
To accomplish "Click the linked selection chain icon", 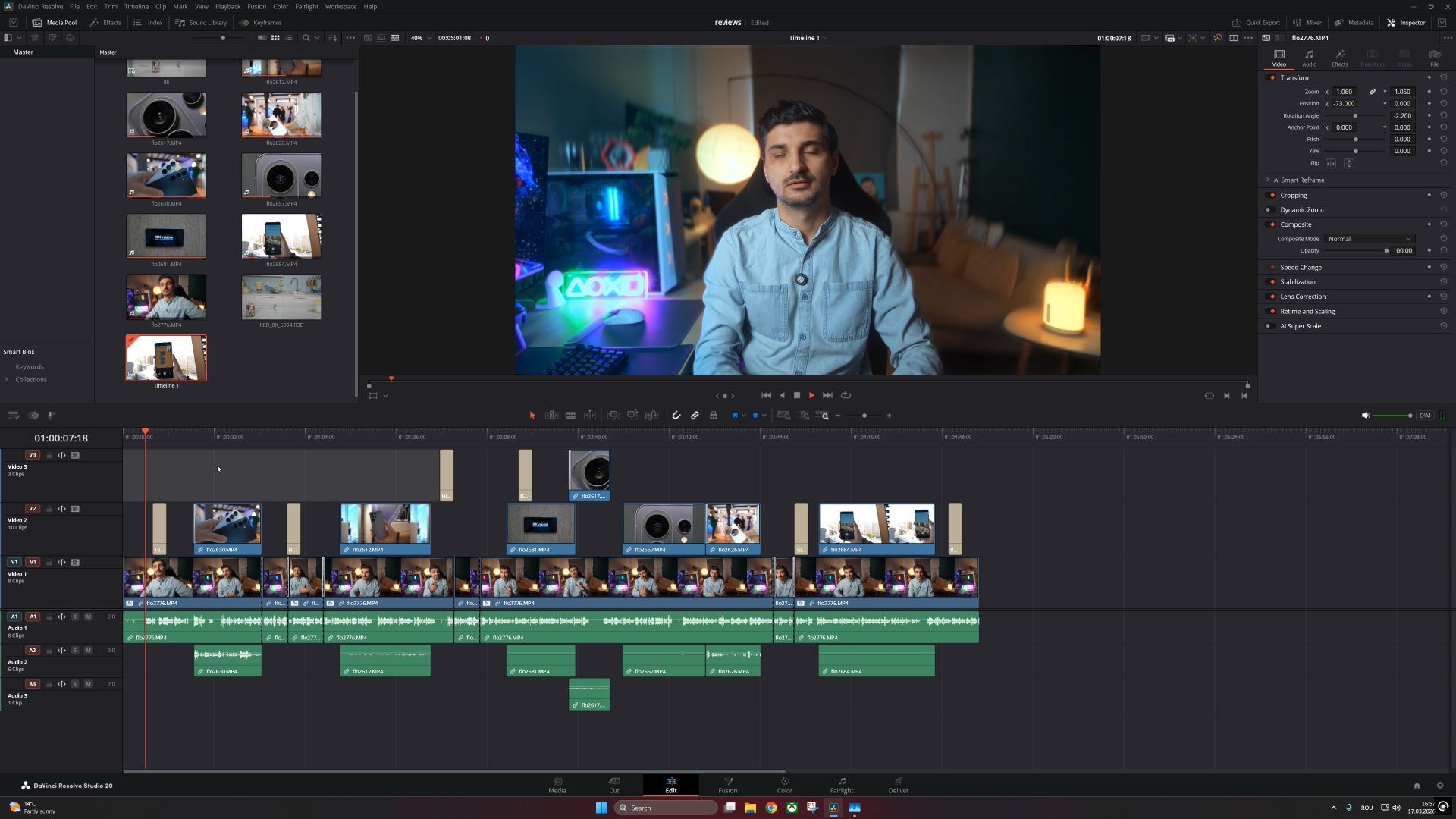I will [x=695, y=416].
